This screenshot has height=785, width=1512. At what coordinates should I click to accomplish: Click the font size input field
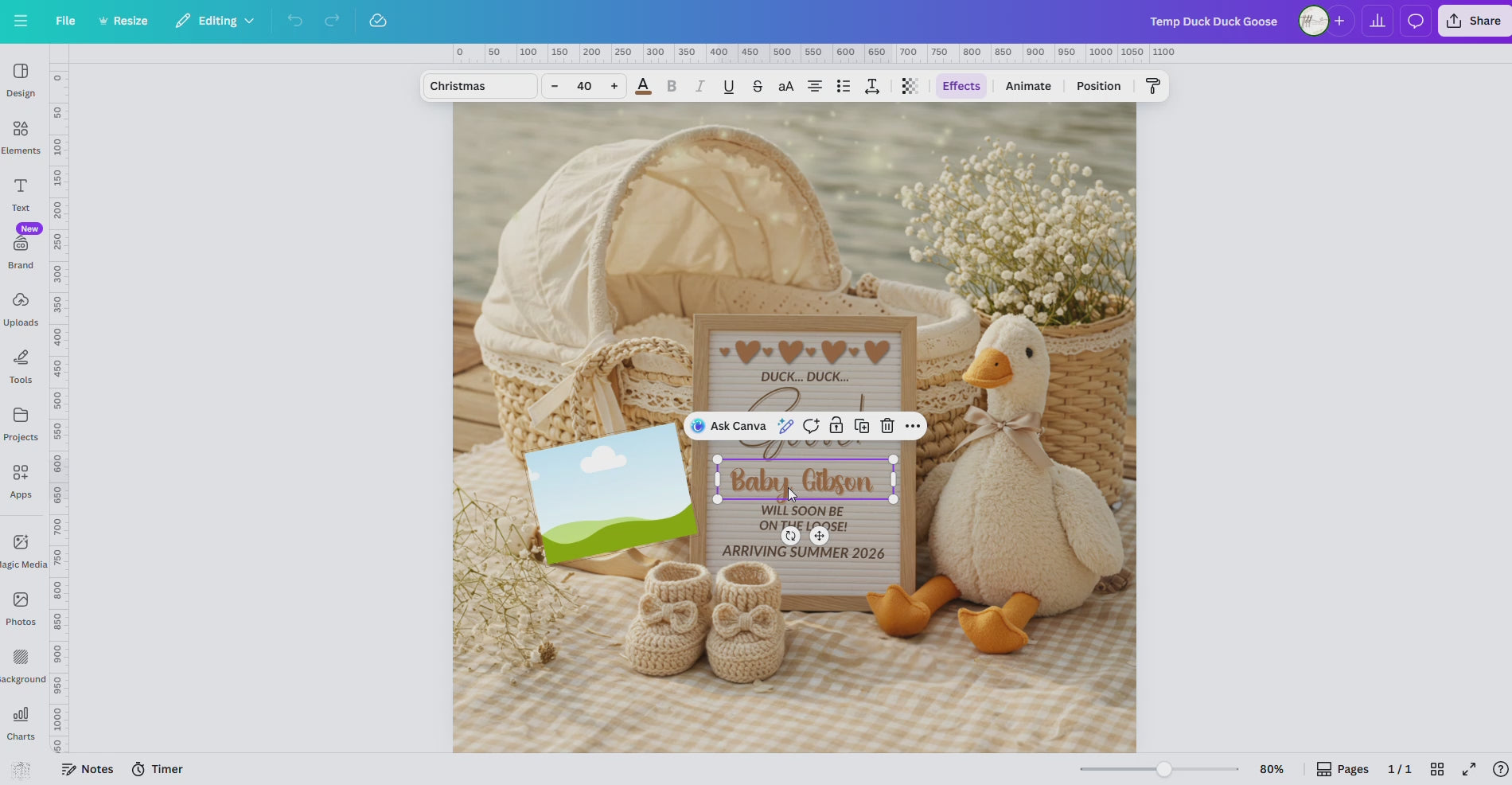tap(584, 86)
